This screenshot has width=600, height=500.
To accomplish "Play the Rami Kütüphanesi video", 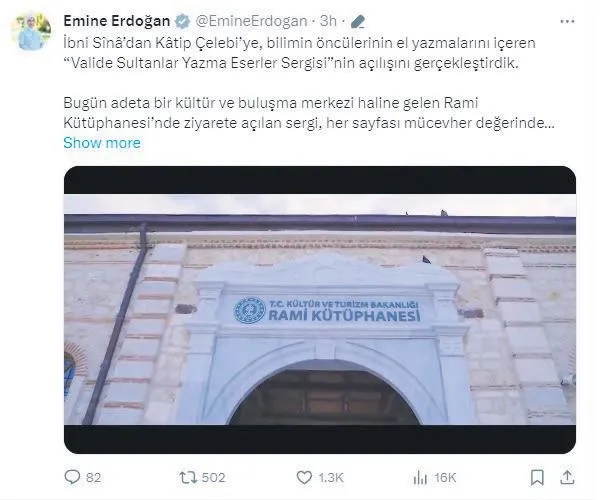I will click(x=320, y=310).
